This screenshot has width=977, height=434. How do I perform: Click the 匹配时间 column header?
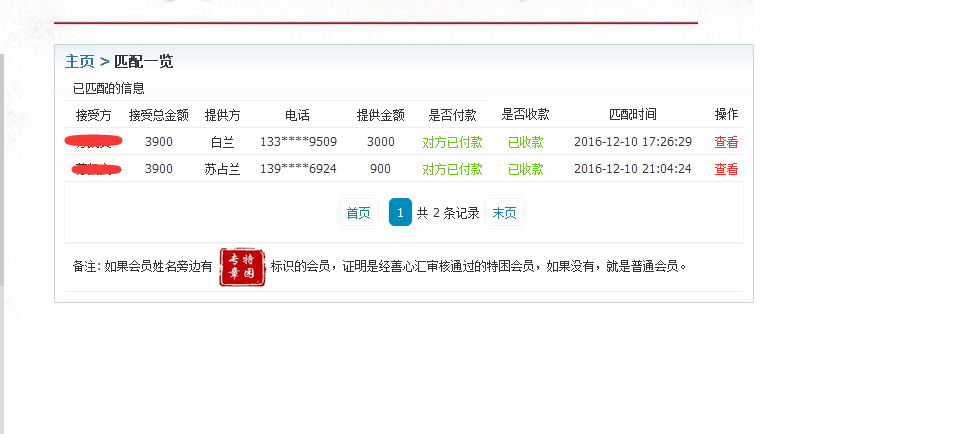tap(632, 115)
